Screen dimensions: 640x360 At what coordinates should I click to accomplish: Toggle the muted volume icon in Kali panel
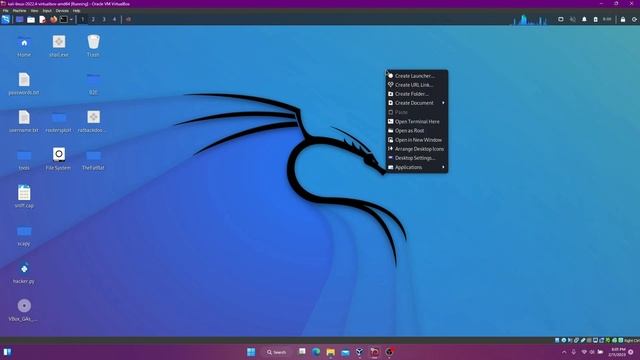pos(573,19)
